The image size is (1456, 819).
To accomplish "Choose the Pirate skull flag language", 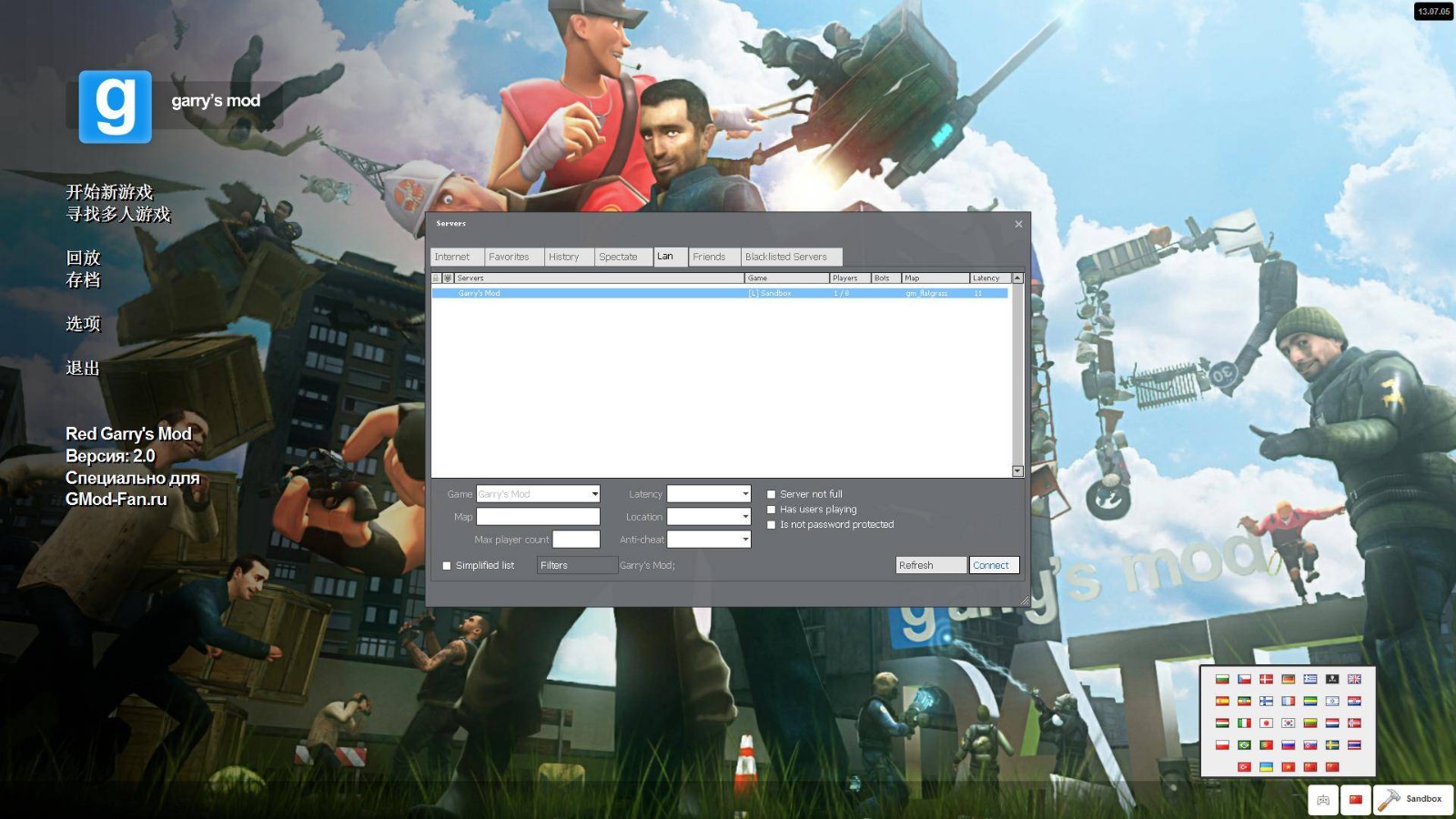I will coord(1332,679).
